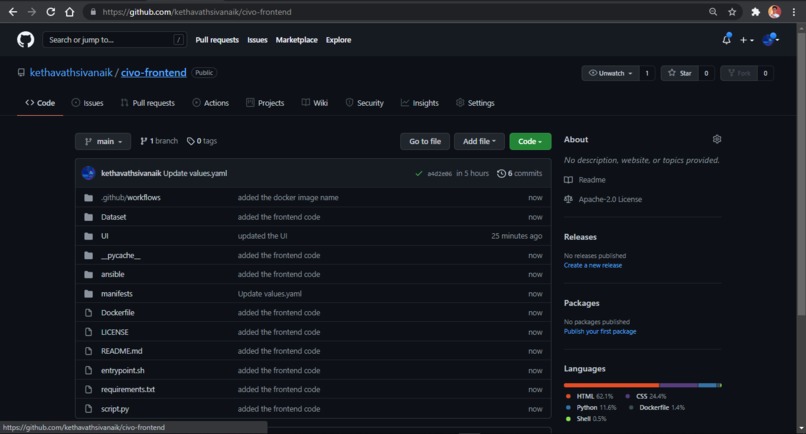Select the Code tab
The width and height of the screenshot is (806, 434).
click(x=40, y=103)
